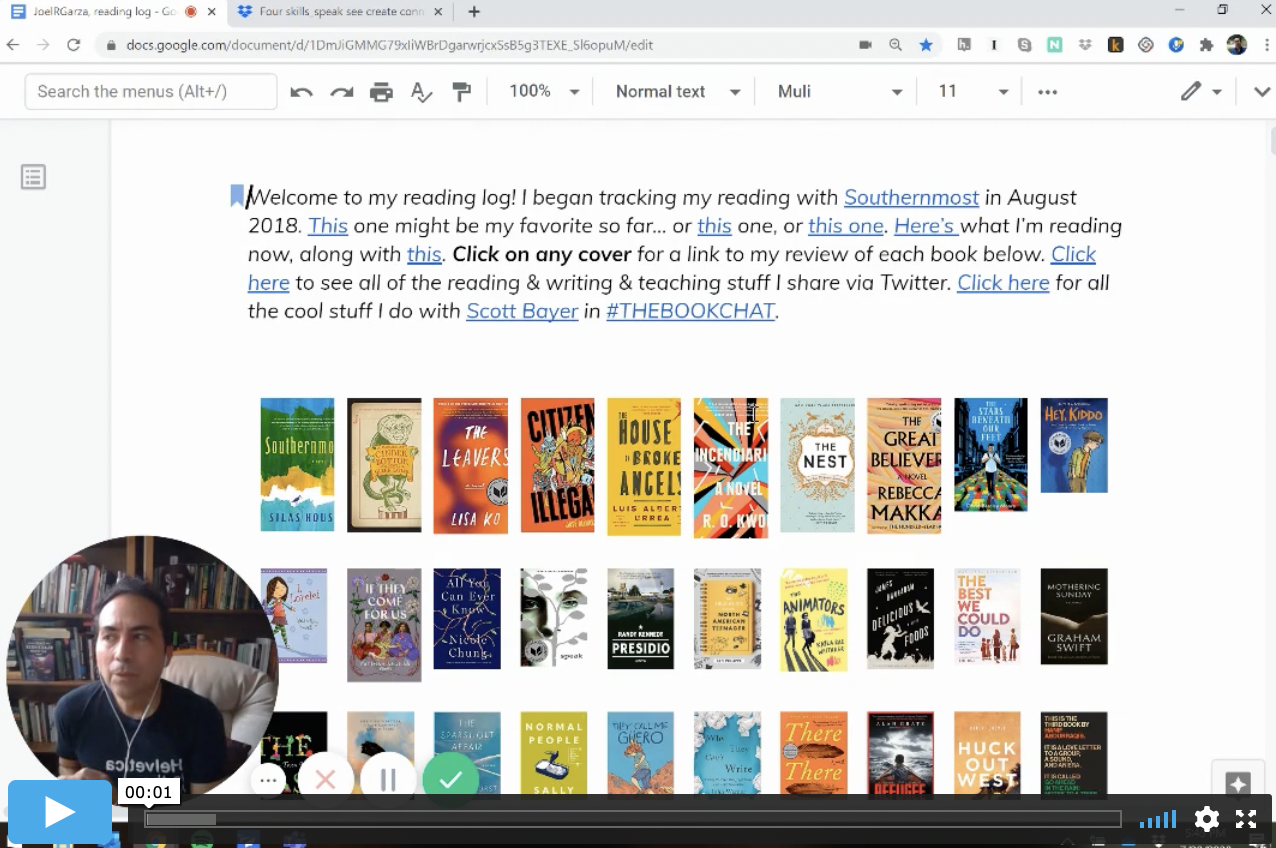Pause the screen recording
Image resolution: width=1276 pixels, height=848 pixels.
click(x=388, y=780)
